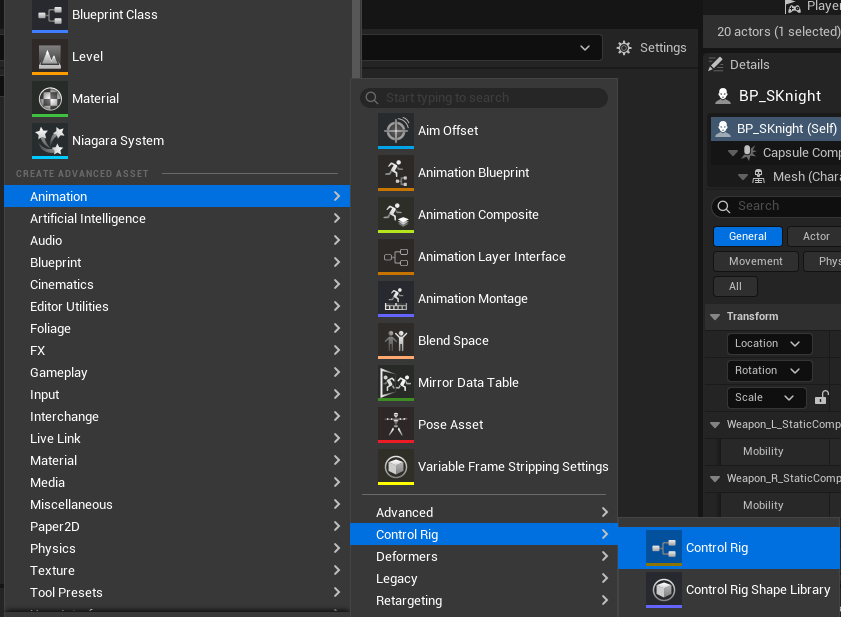Open the Audio submenu

[177, 240]
